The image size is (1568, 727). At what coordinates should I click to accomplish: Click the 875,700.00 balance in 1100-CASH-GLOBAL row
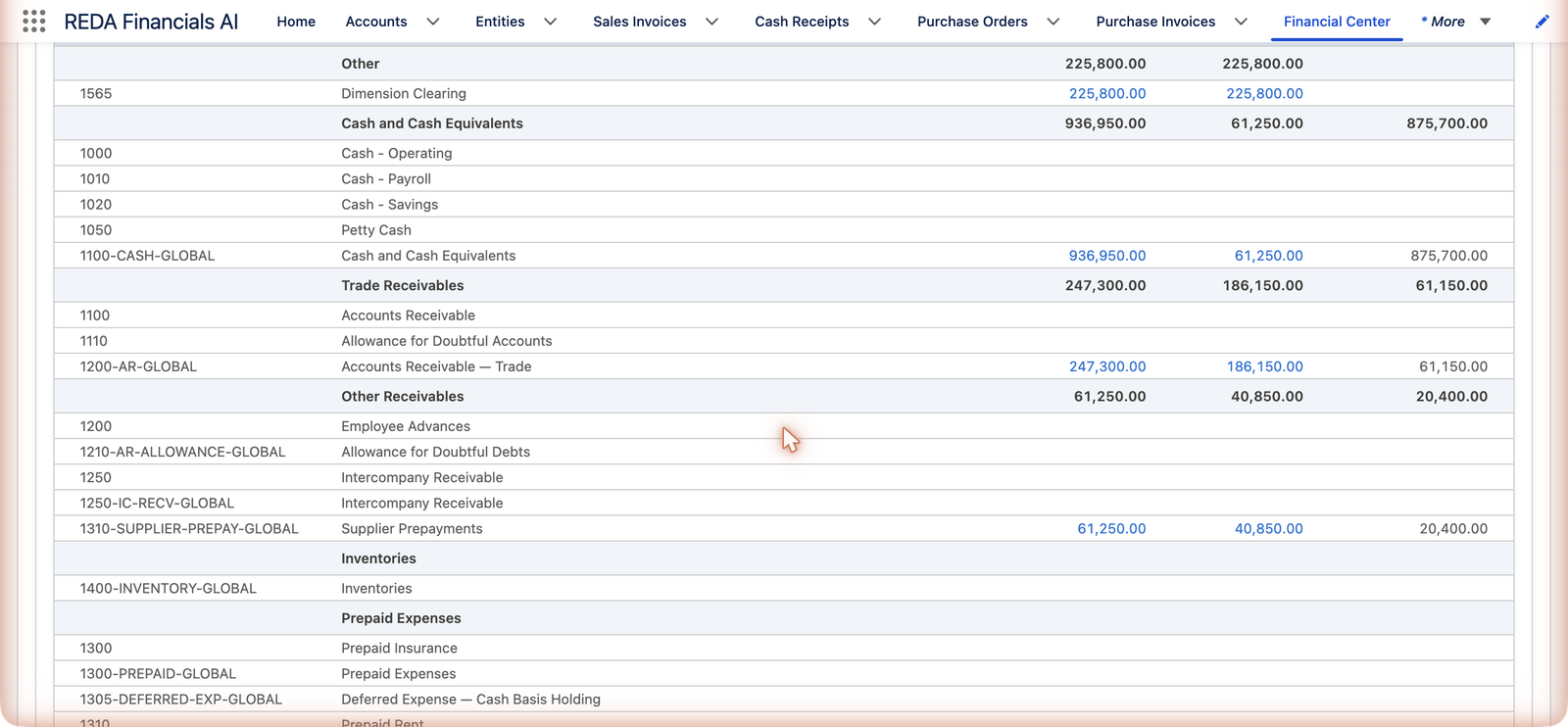1448,256
